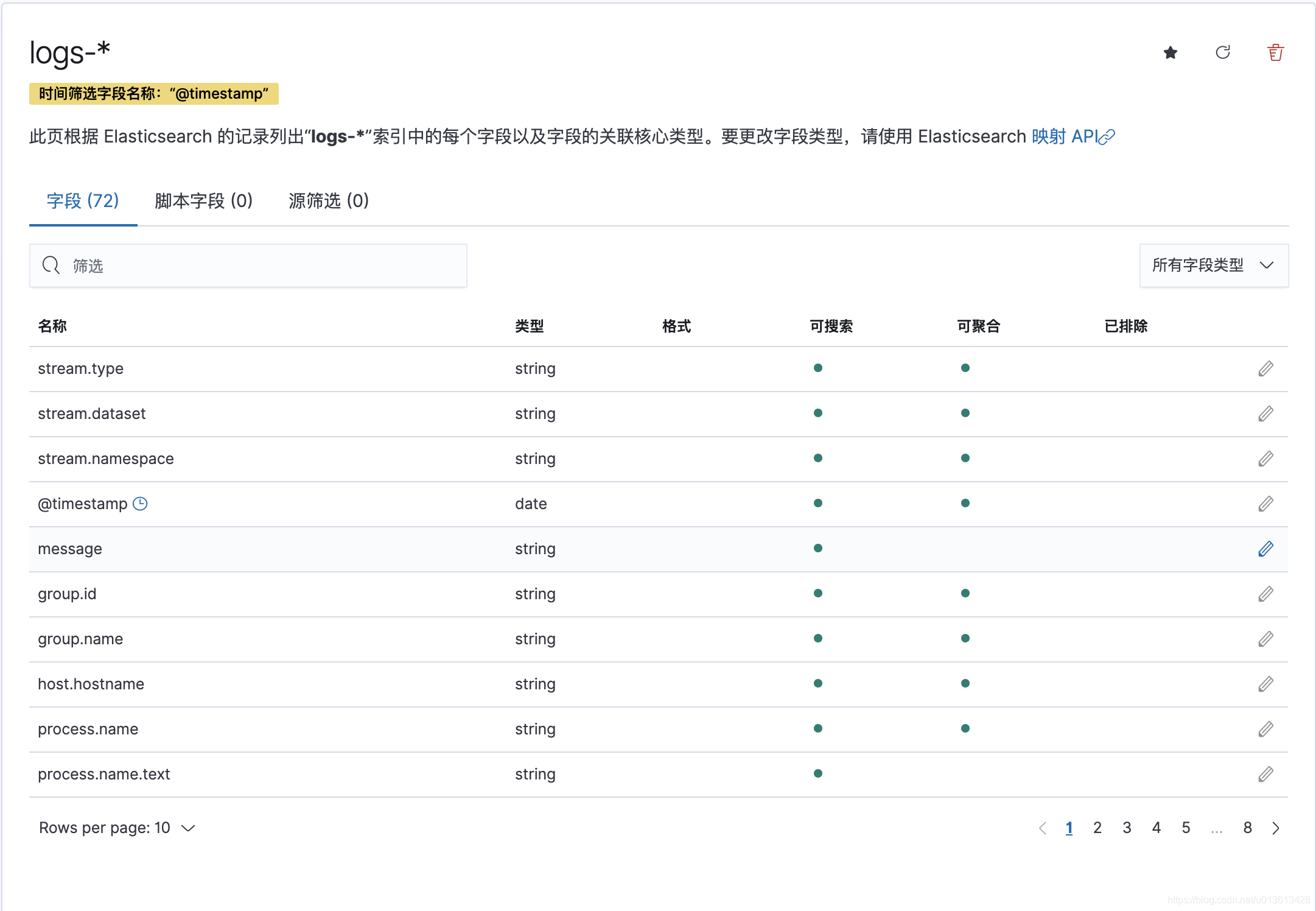The width and height of the screenshot is (1316, 911).
Task: Click the date type of @timestamp
Action: (x=531, y=504)
